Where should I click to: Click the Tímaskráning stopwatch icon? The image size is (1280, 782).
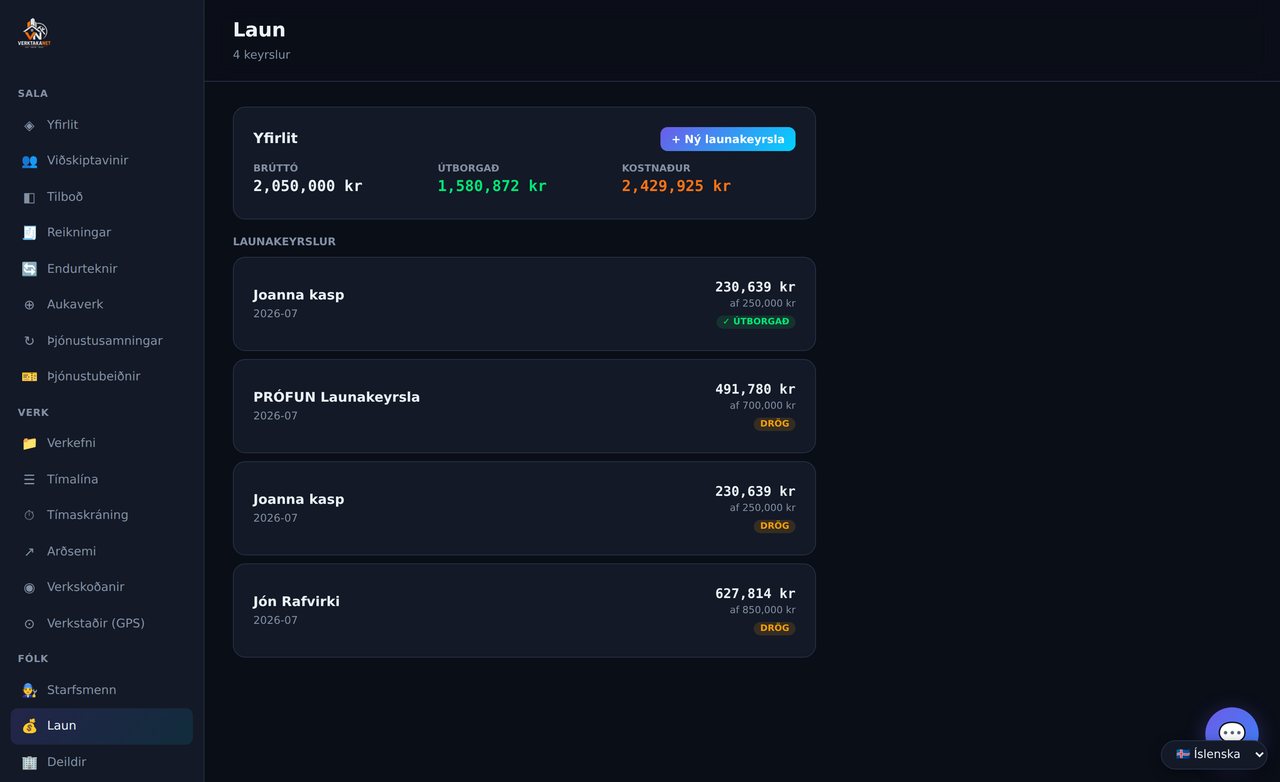pos(29,515)
